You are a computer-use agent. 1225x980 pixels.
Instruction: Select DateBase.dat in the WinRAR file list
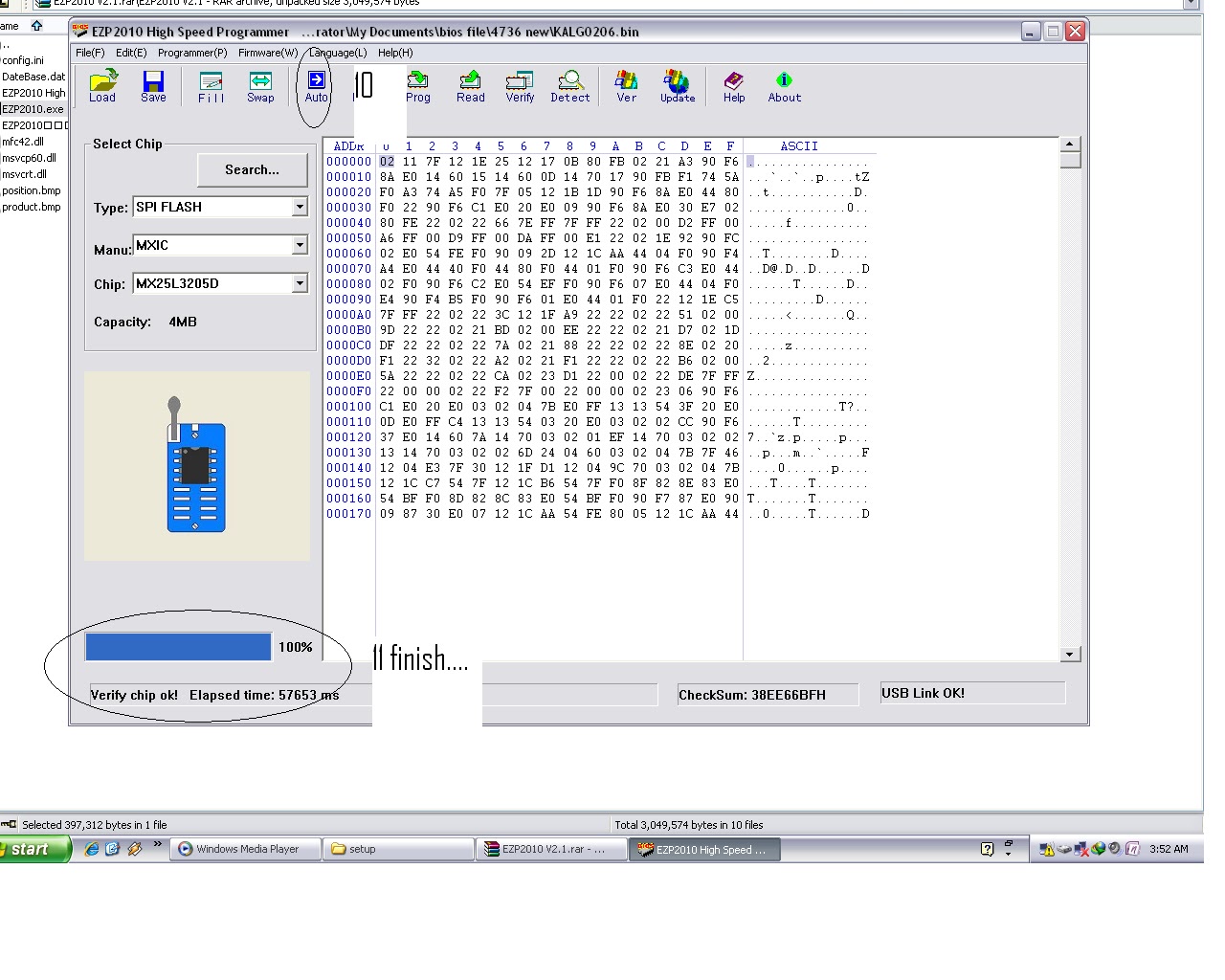pyautogui.click(x=33, y=77)
